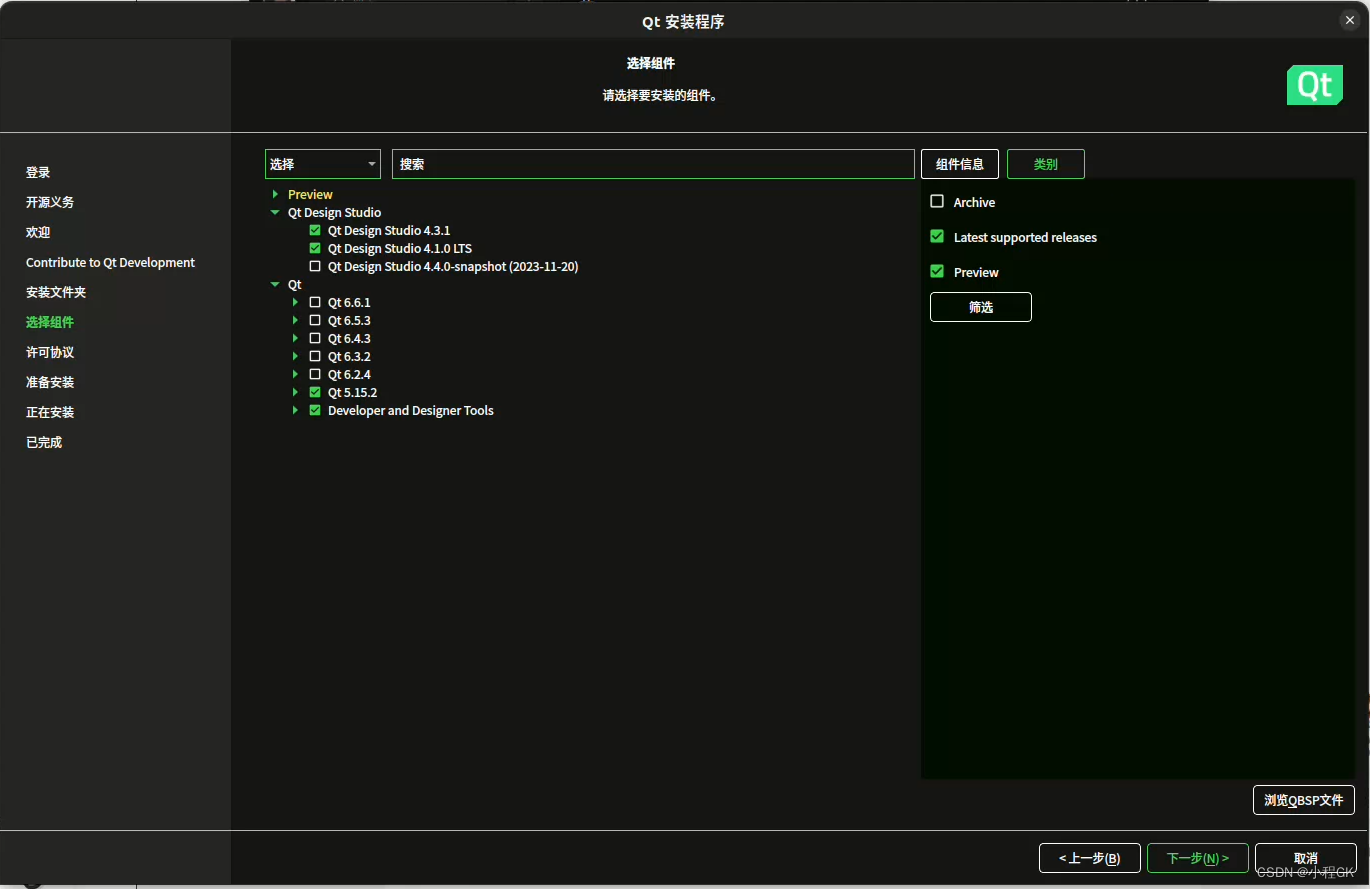Select the 已完成 step in sidebar
The width and height of the screenshot is (1370, 889).
[x=44, y=442]
